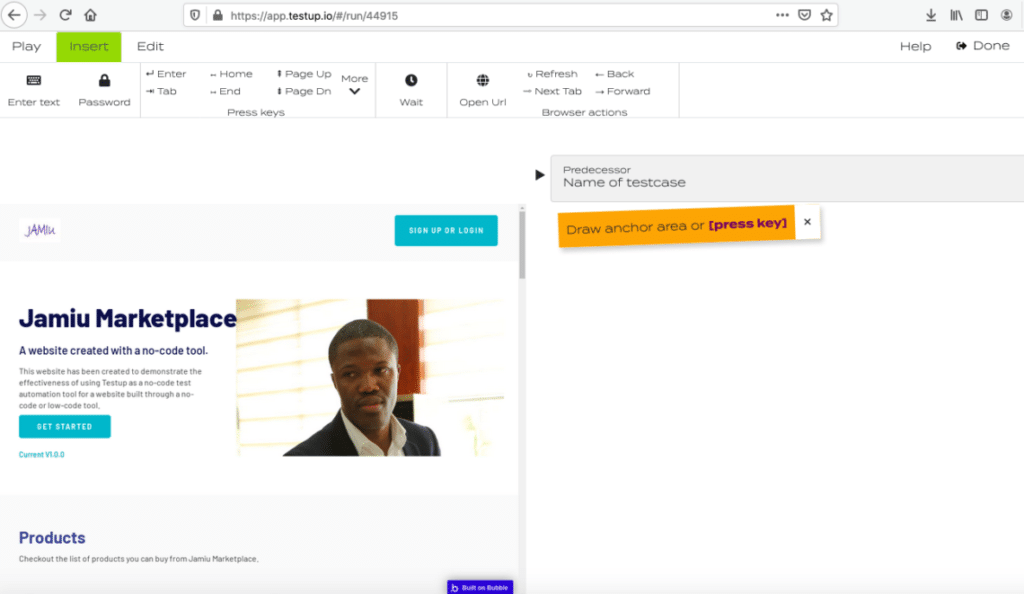Insert an Open Url step
The width and height of the screenshot is (1024, 594).
pyautogui.click(x=483, y=90)
